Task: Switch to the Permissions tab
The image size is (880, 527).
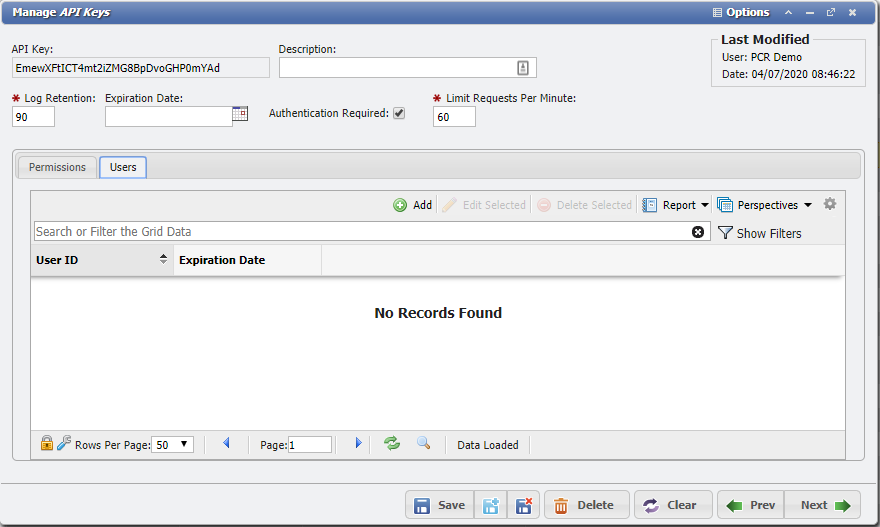Action: 57,167
